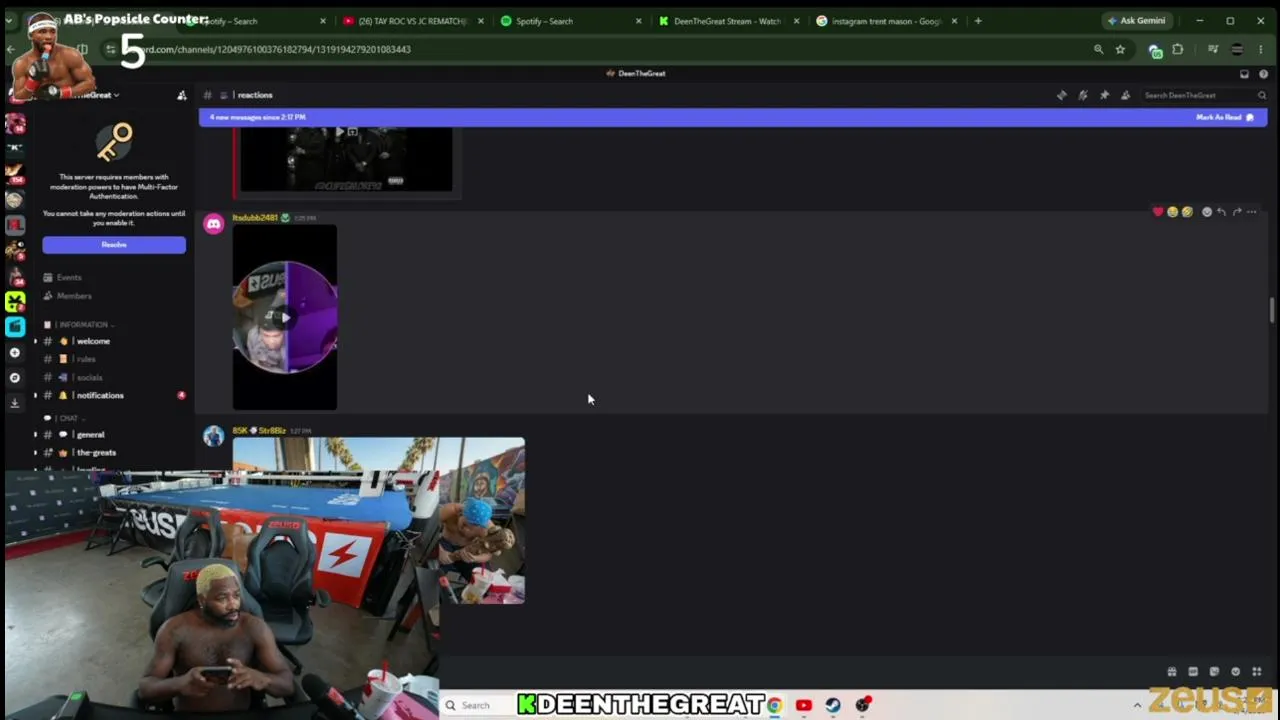Viewport: 1280px width, 720px height.
Task: Play Itsdubb2481's video attachment
Action: tap(285, 318)
